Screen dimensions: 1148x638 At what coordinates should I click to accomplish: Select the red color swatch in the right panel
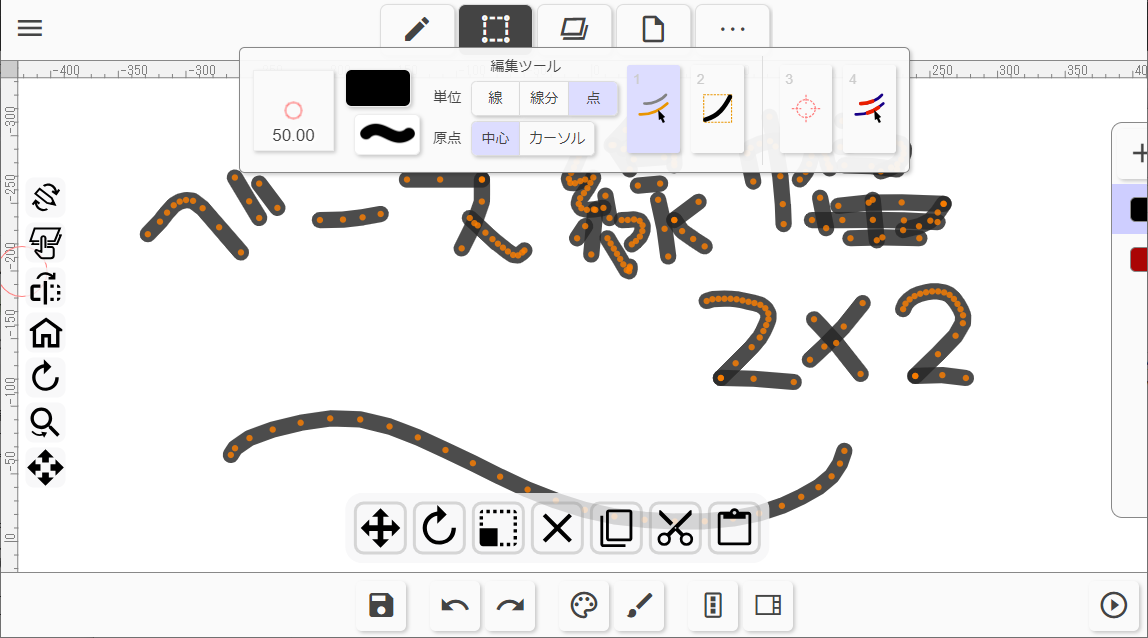[1142, 258]
